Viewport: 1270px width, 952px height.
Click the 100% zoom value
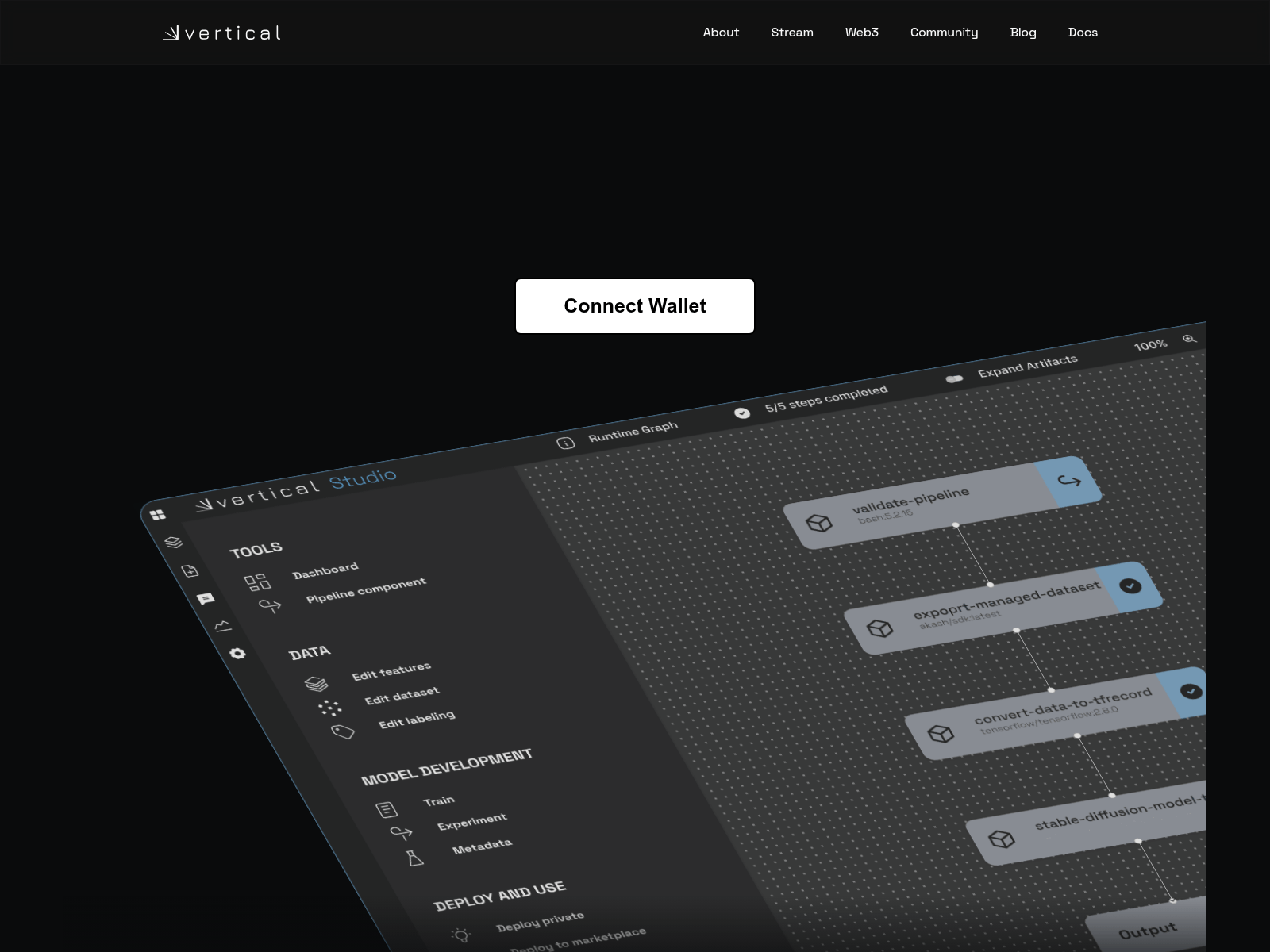(x=1150, y=345)
